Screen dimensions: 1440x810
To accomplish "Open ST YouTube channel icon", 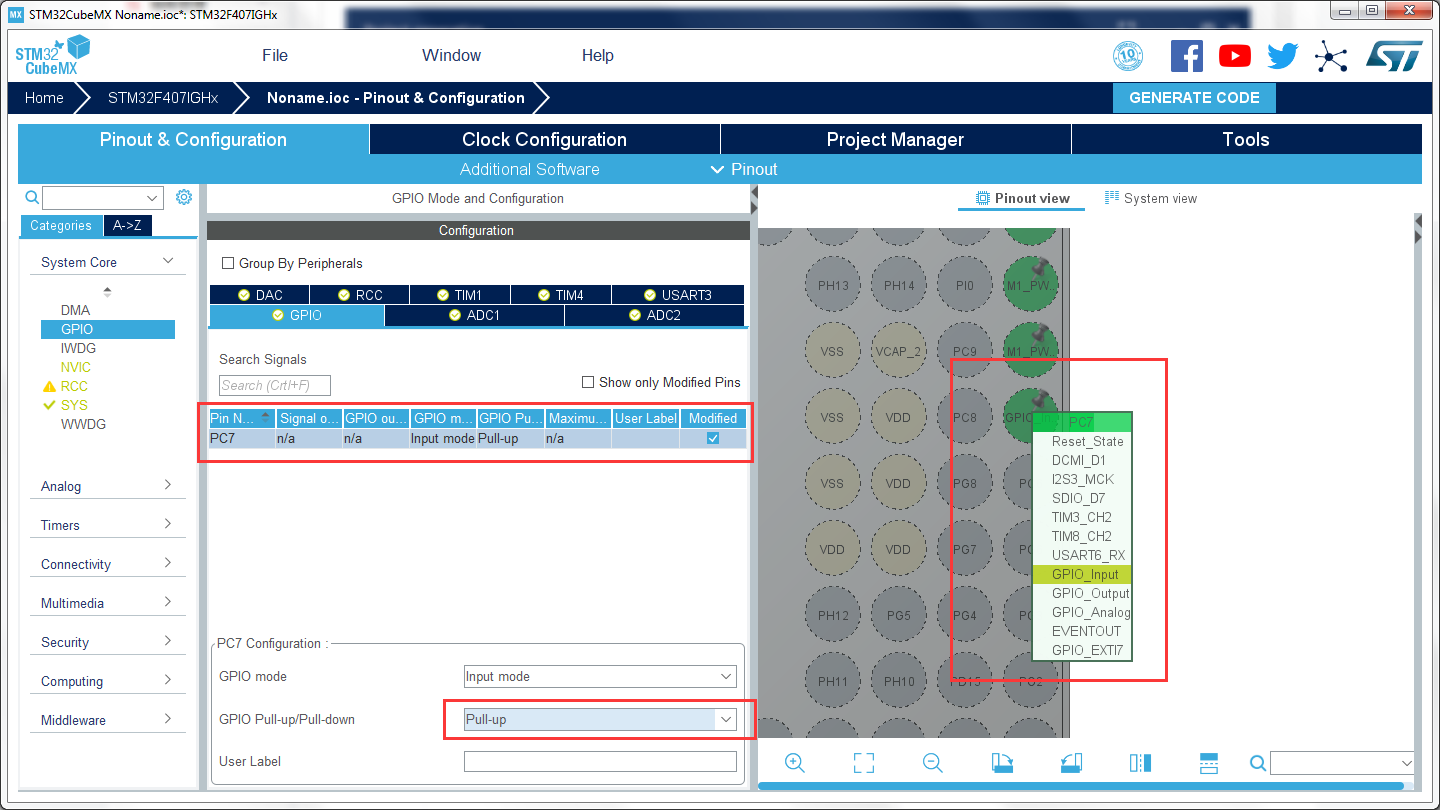I will (1235, 56).
